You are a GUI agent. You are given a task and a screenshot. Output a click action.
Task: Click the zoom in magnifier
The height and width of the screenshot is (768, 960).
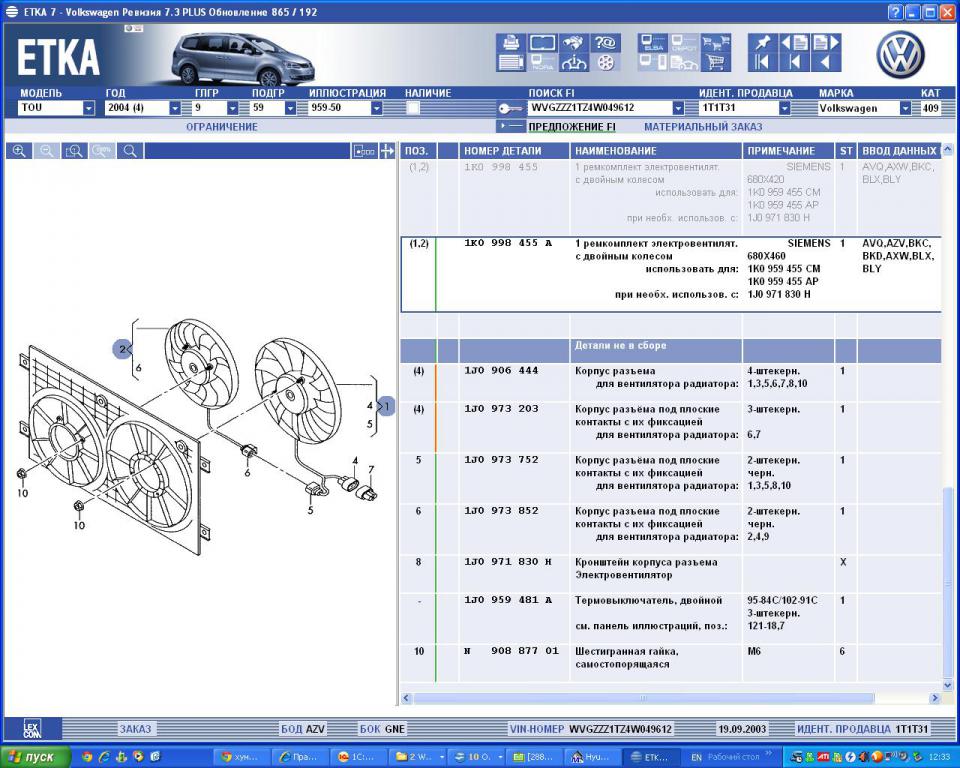pos(19,151)
